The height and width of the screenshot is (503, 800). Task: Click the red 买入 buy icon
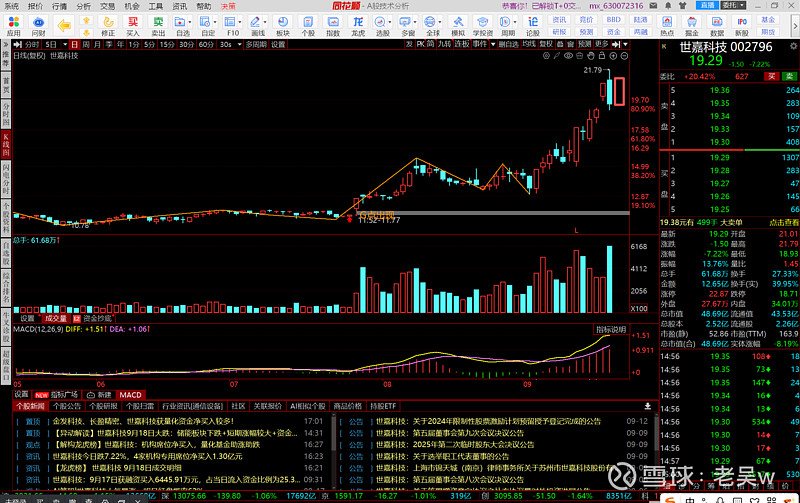point(133,25)
